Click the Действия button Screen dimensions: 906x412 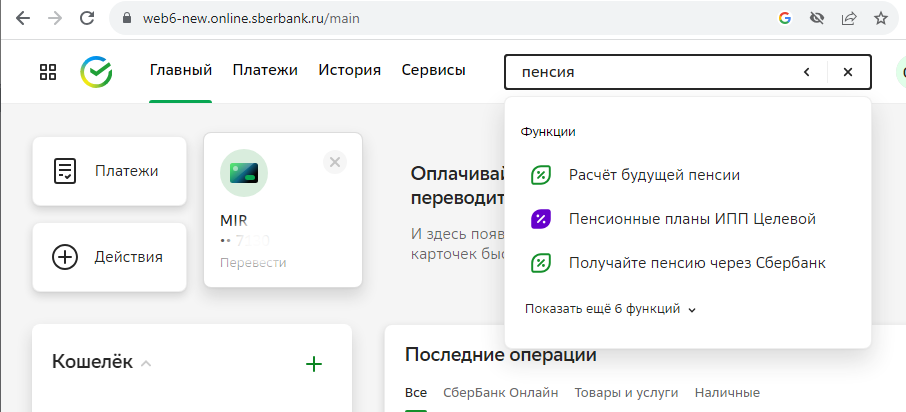(x=110, y=257)
